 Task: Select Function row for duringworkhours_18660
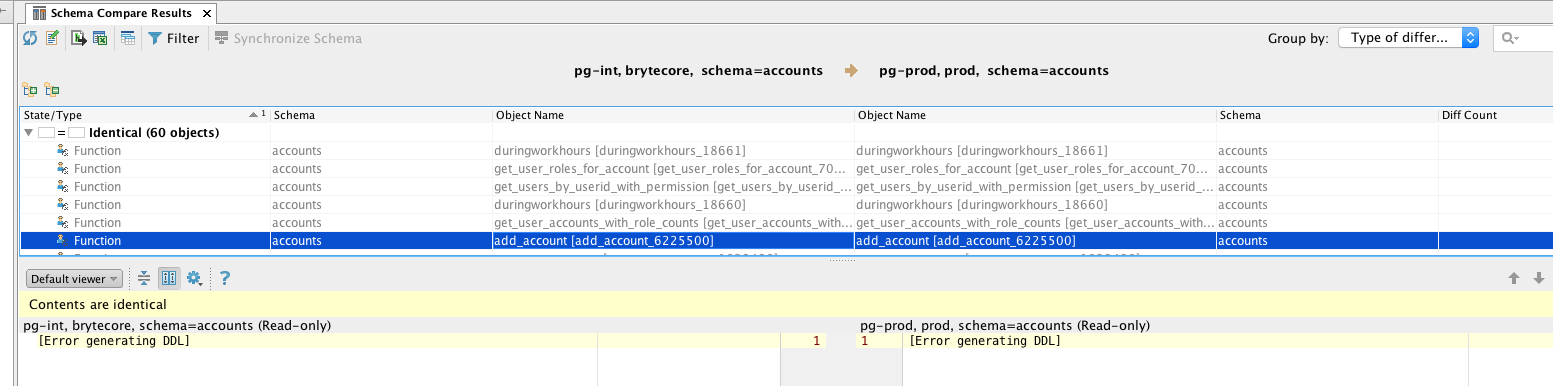785,205
